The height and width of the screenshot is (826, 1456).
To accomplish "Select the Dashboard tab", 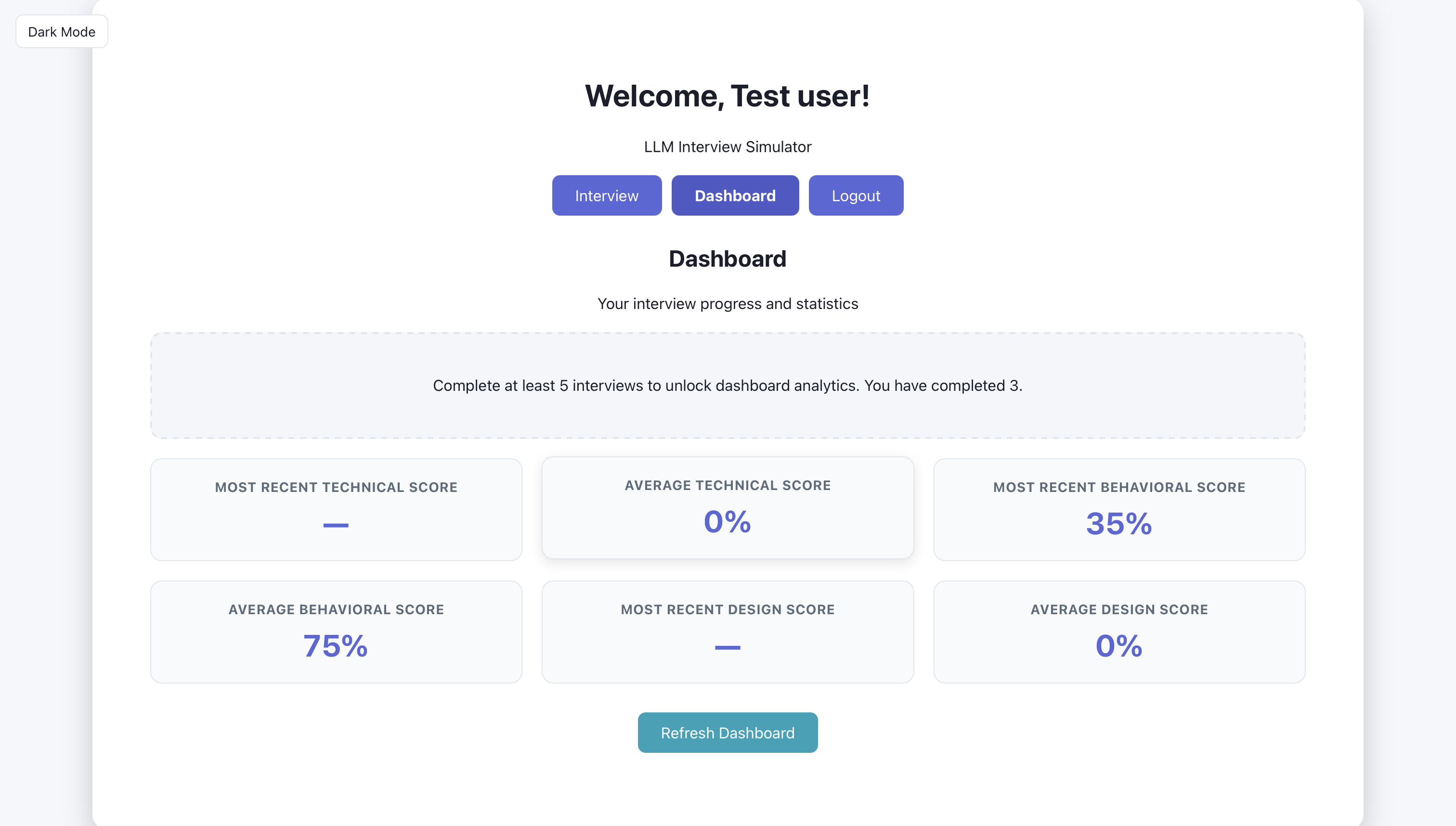I will coord(734,196).
